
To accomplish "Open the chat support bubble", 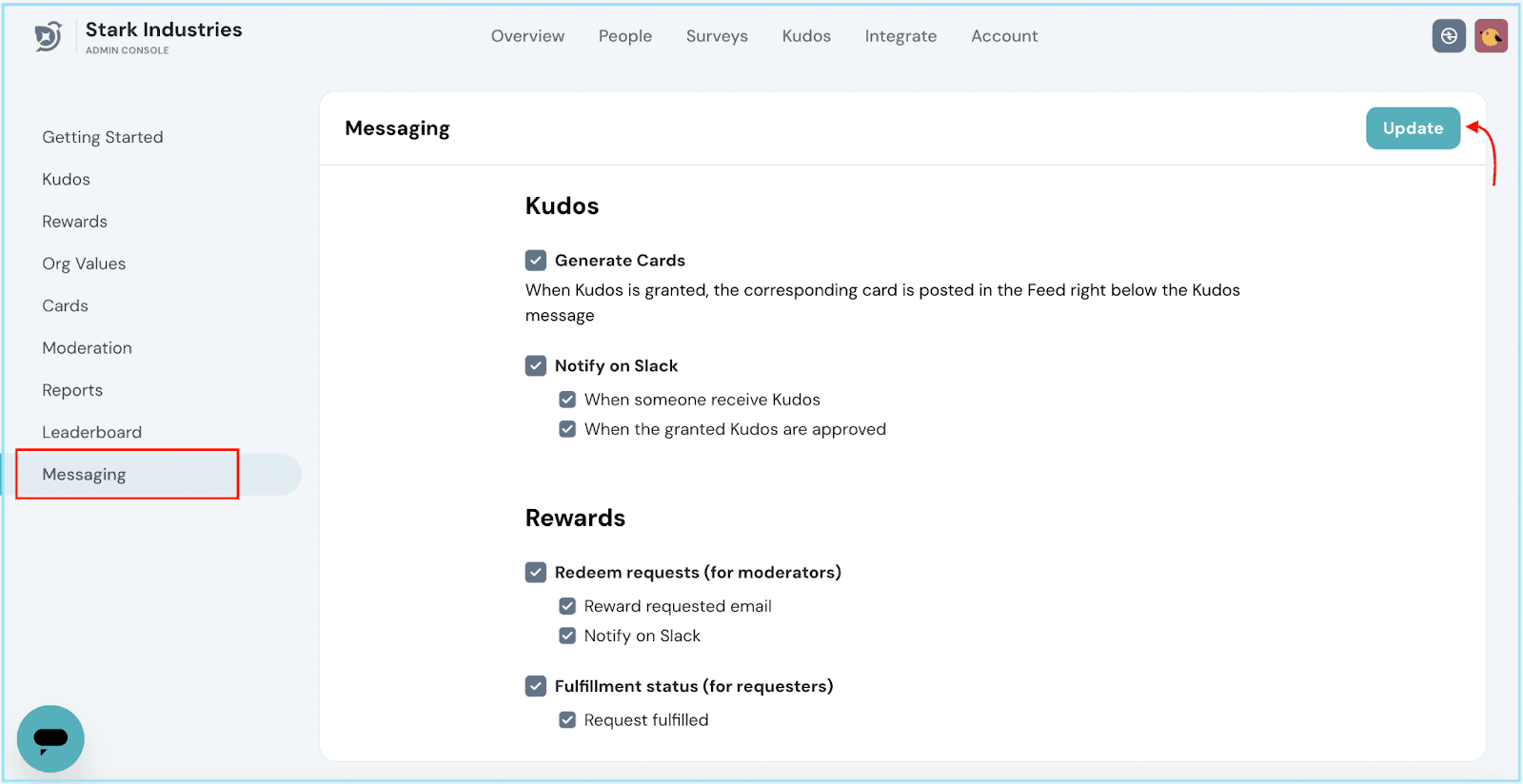I will pos(50,738).
